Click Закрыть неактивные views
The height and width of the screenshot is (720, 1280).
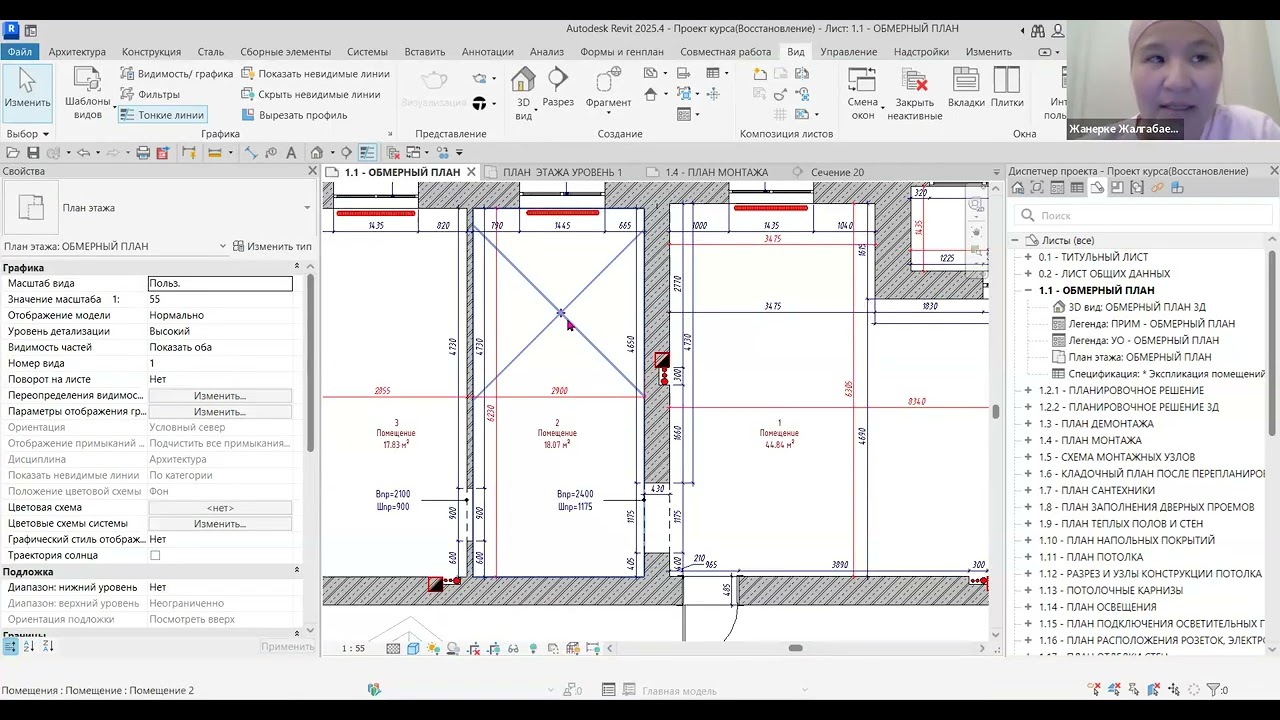click(915, 93)
